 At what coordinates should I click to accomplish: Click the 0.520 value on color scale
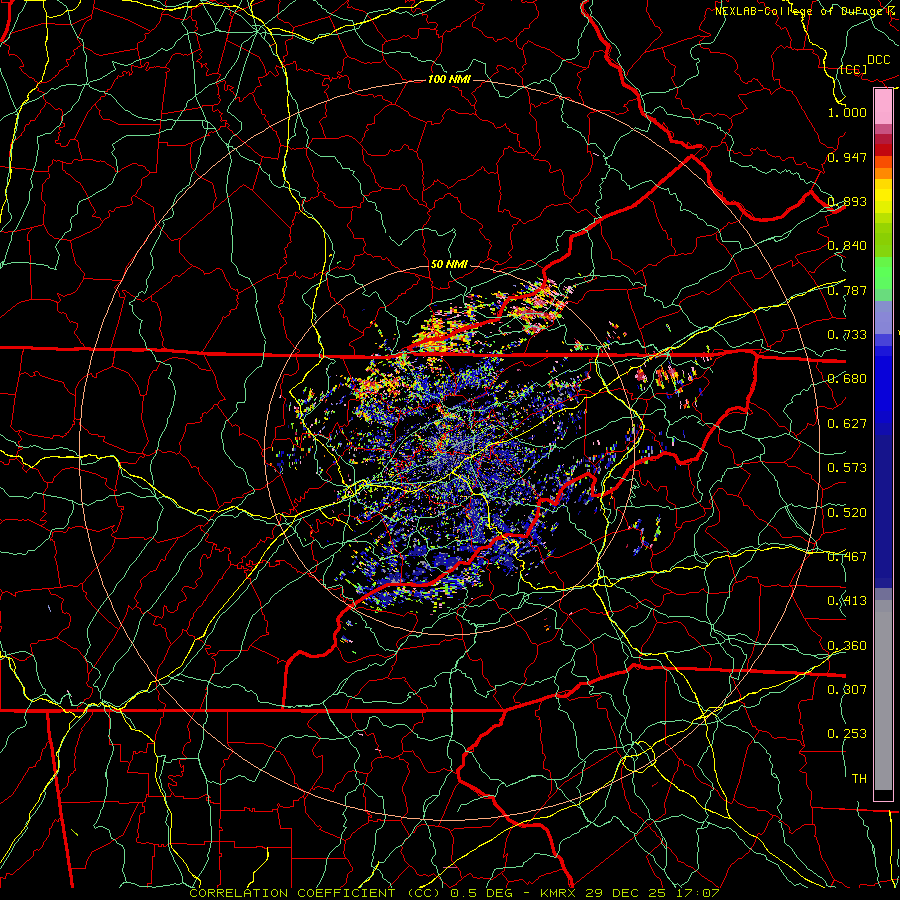(847, 513)
